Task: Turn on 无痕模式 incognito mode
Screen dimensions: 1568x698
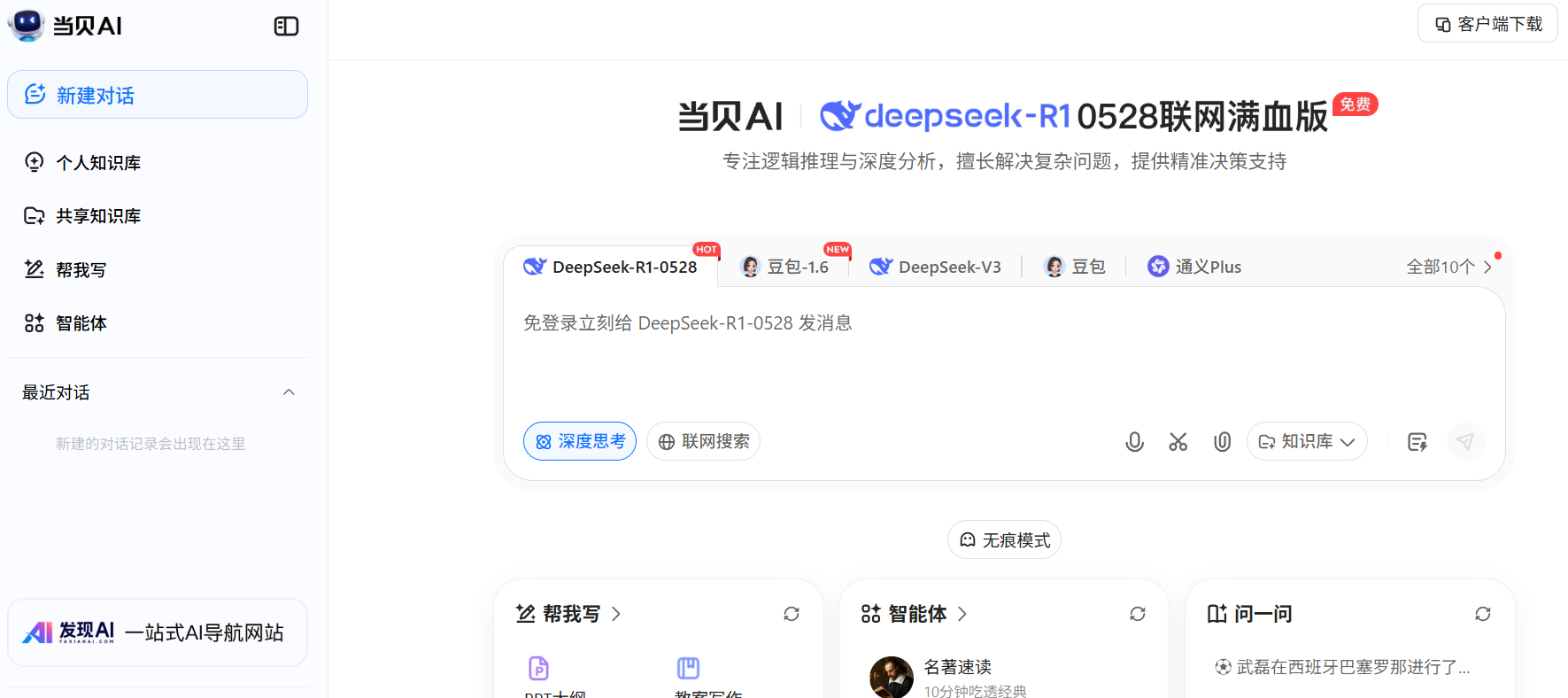Action: (1004, 540)
